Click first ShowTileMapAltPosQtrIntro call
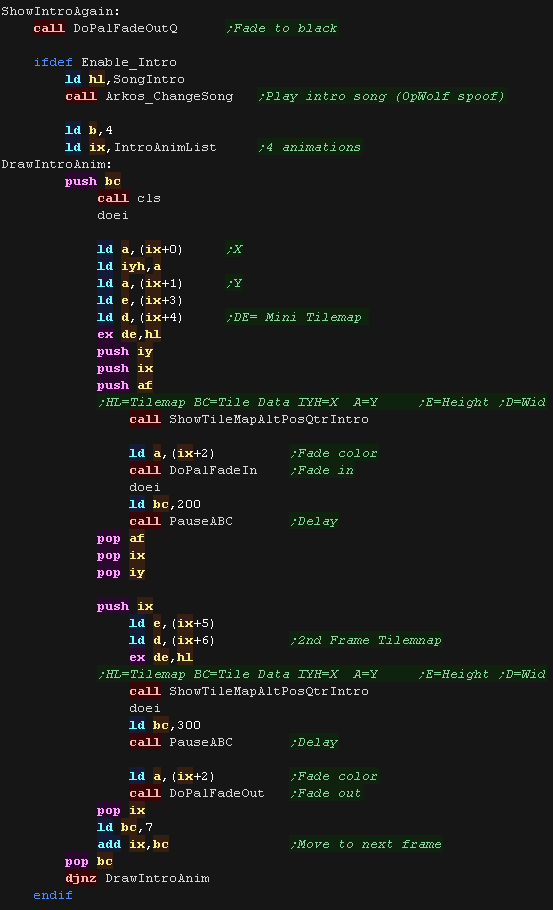The width and height of the screenshot is (553, 910). (x=249, y=419)
